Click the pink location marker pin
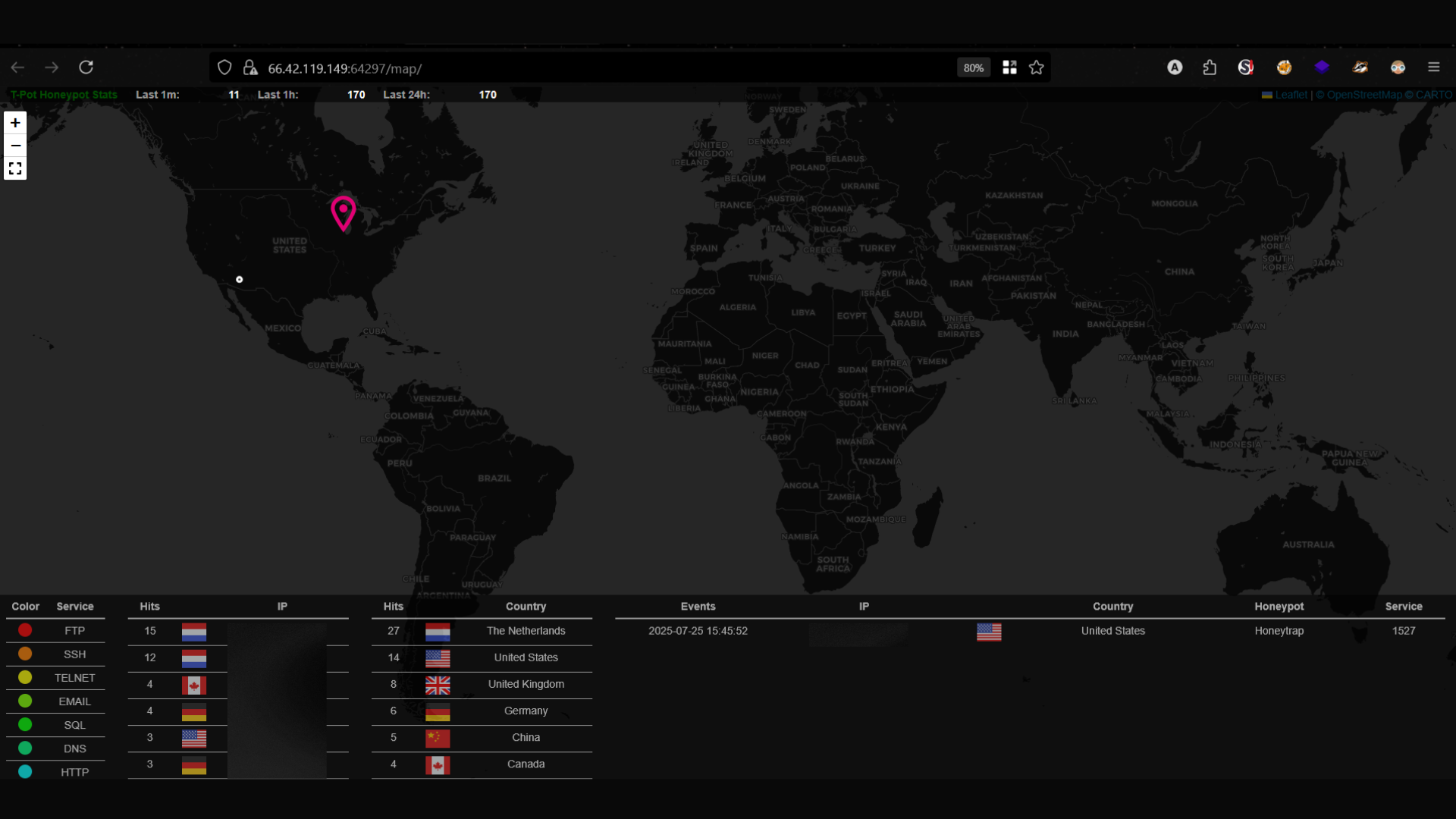This screenshot has width=1456, height=819. [344, 212]
